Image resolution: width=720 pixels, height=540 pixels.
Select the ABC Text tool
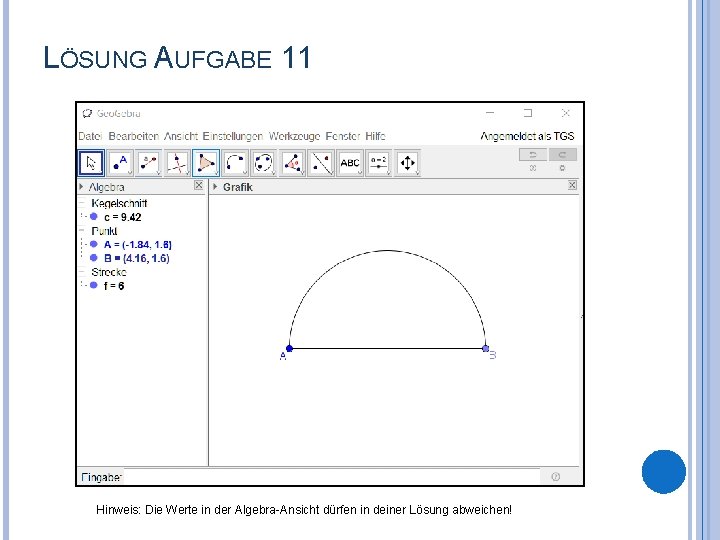350,163
